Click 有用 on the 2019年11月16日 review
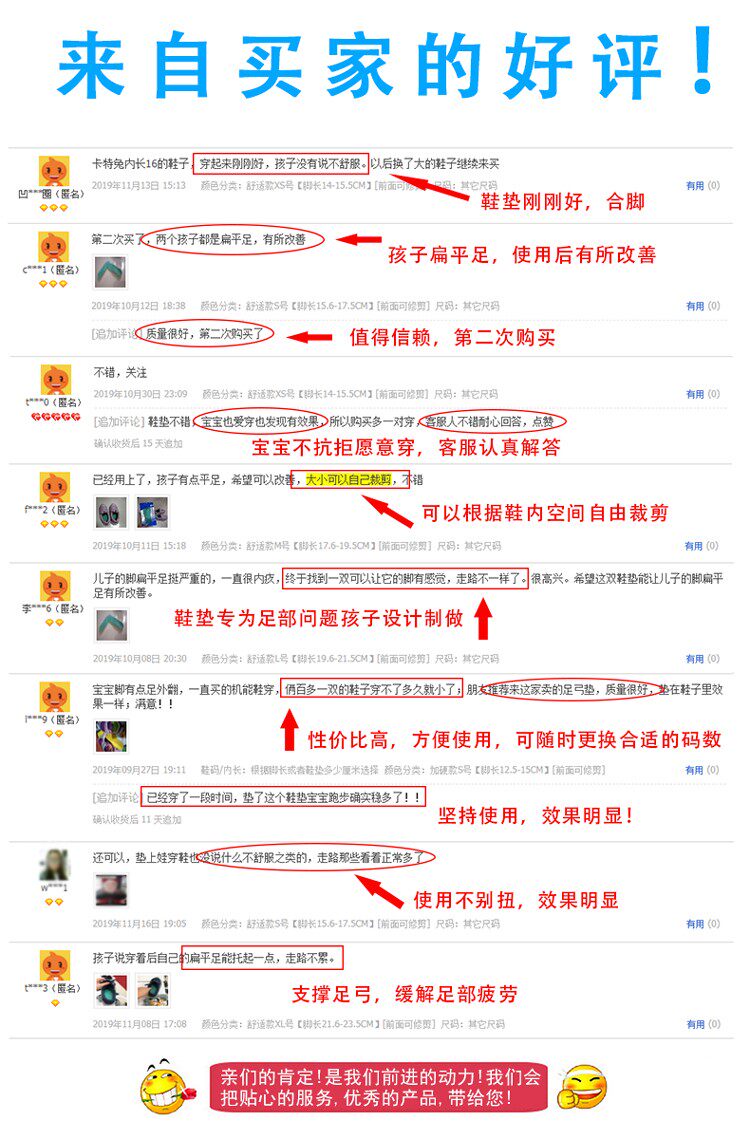Viewport: 750px width, 1139px height. tap(695, 924)
